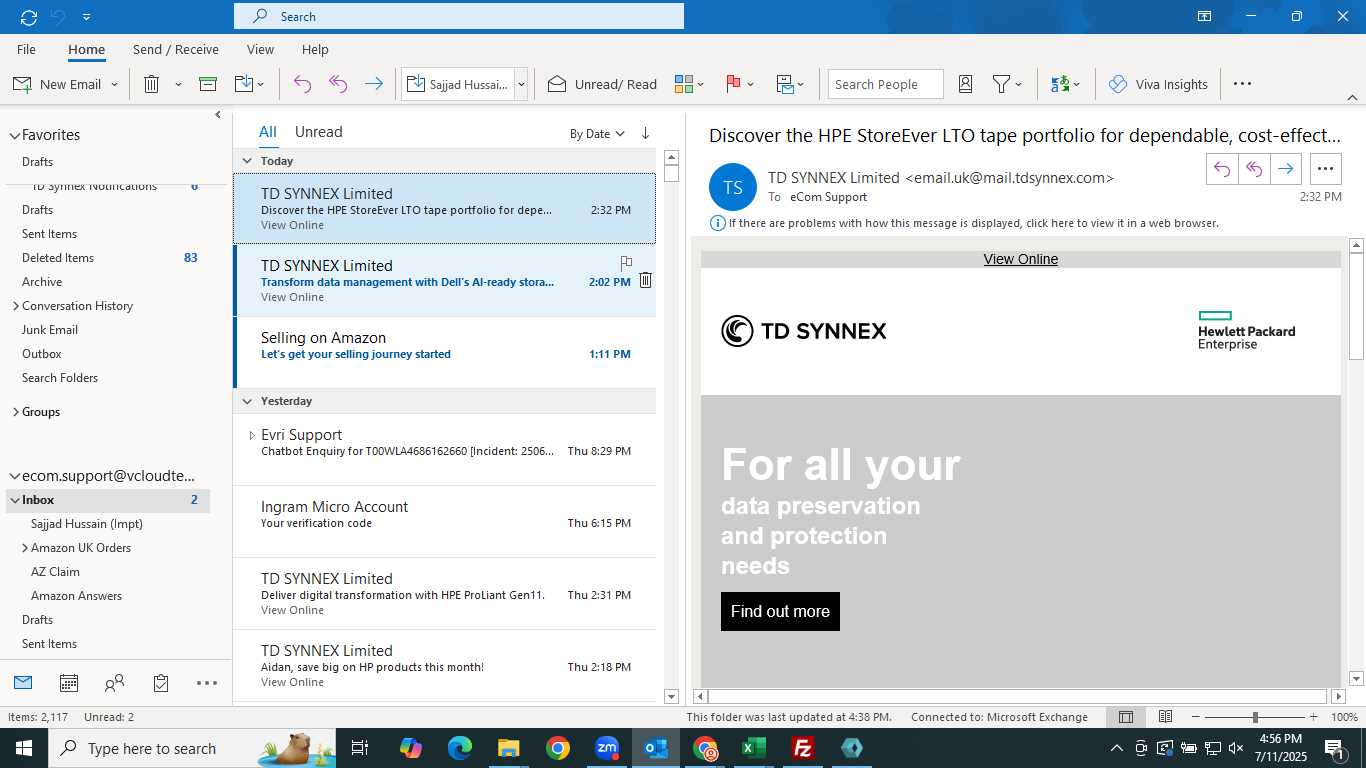Click the zoom in plus button
Screen dimensions: 1366x768
click(1314, 717)
